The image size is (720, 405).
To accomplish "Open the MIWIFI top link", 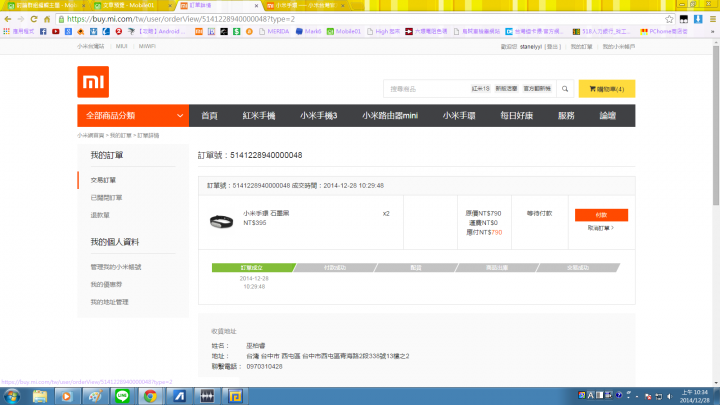I will pyautogui.click(x=147, y=46).
